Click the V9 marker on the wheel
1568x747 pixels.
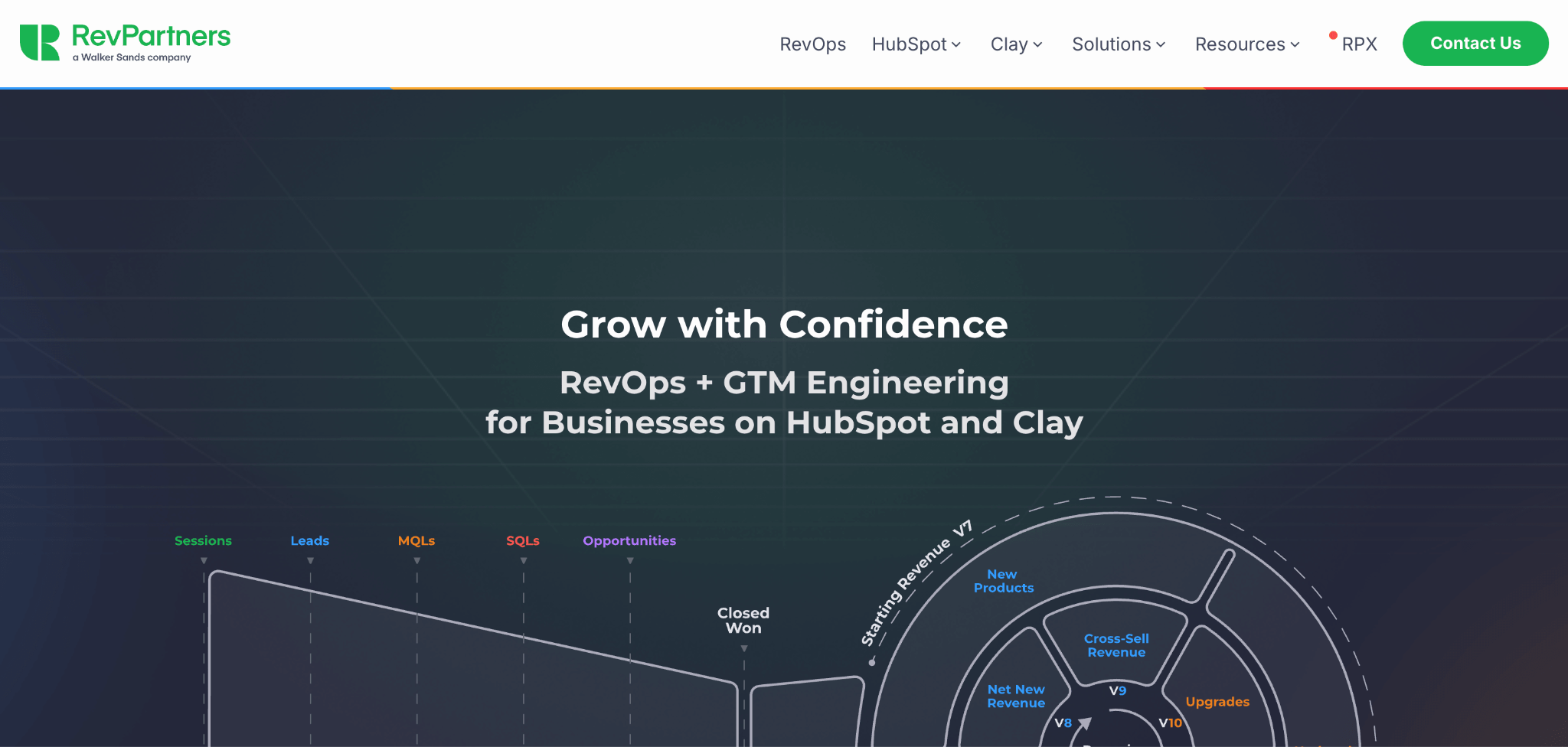1118,690
